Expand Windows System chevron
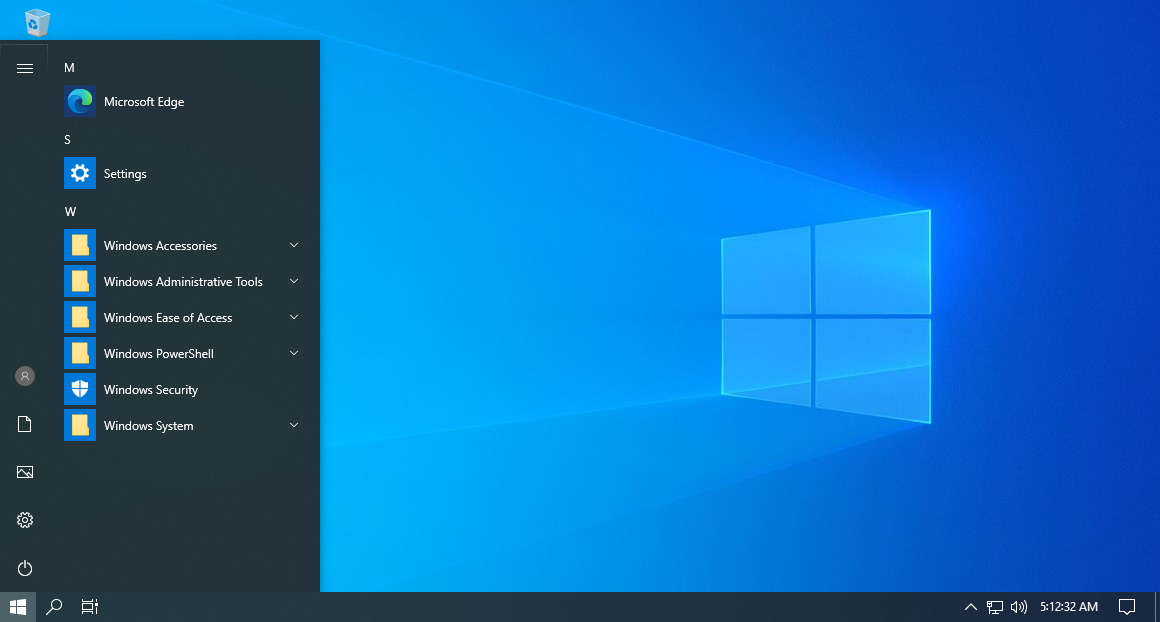1160x622 pixels. click(294, 425)
